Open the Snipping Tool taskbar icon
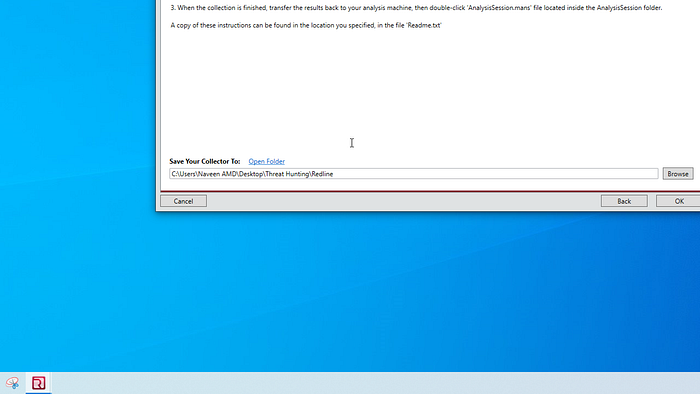Image resolution: width=700 pixels, height=394 pixels. pyautogui.click(x=12, y=383)
